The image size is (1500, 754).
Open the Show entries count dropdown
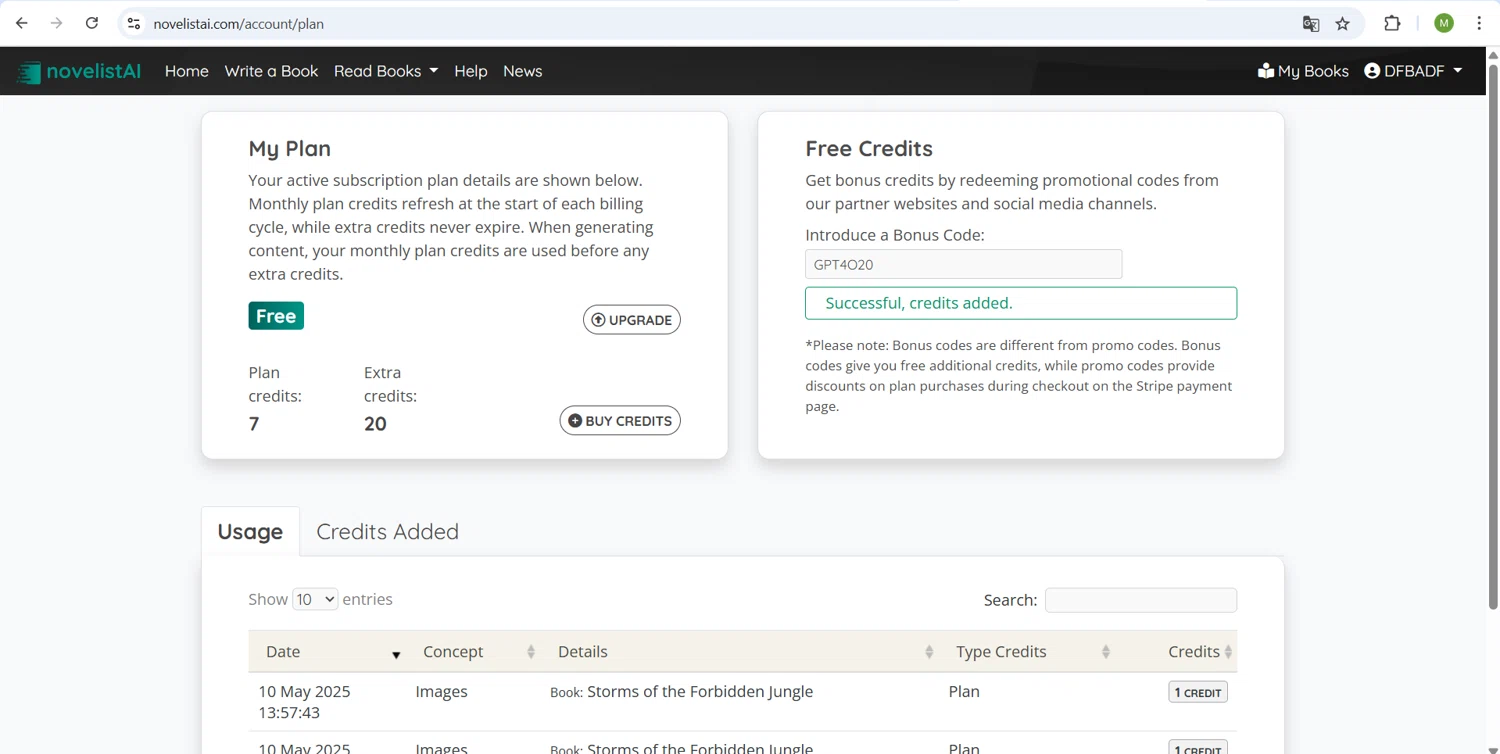point(315,599)
